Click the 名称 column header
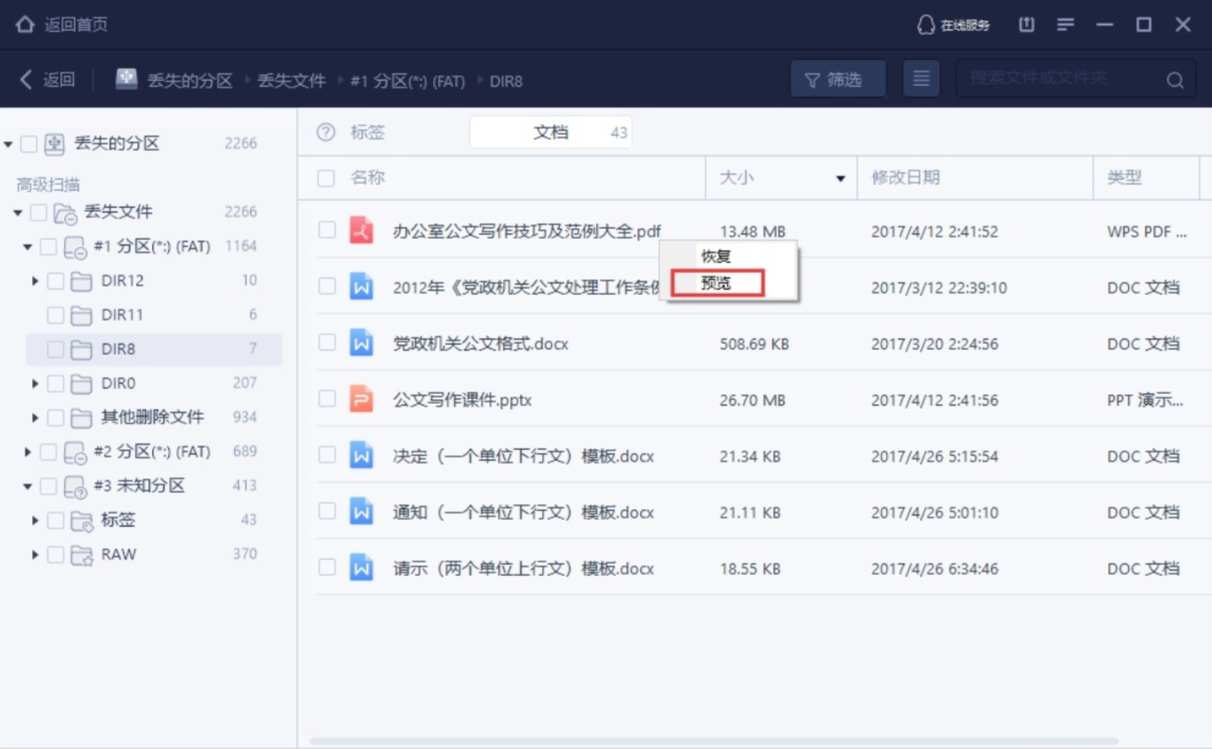This screenshot has width=1212, height=749. [x=367, y=177]
